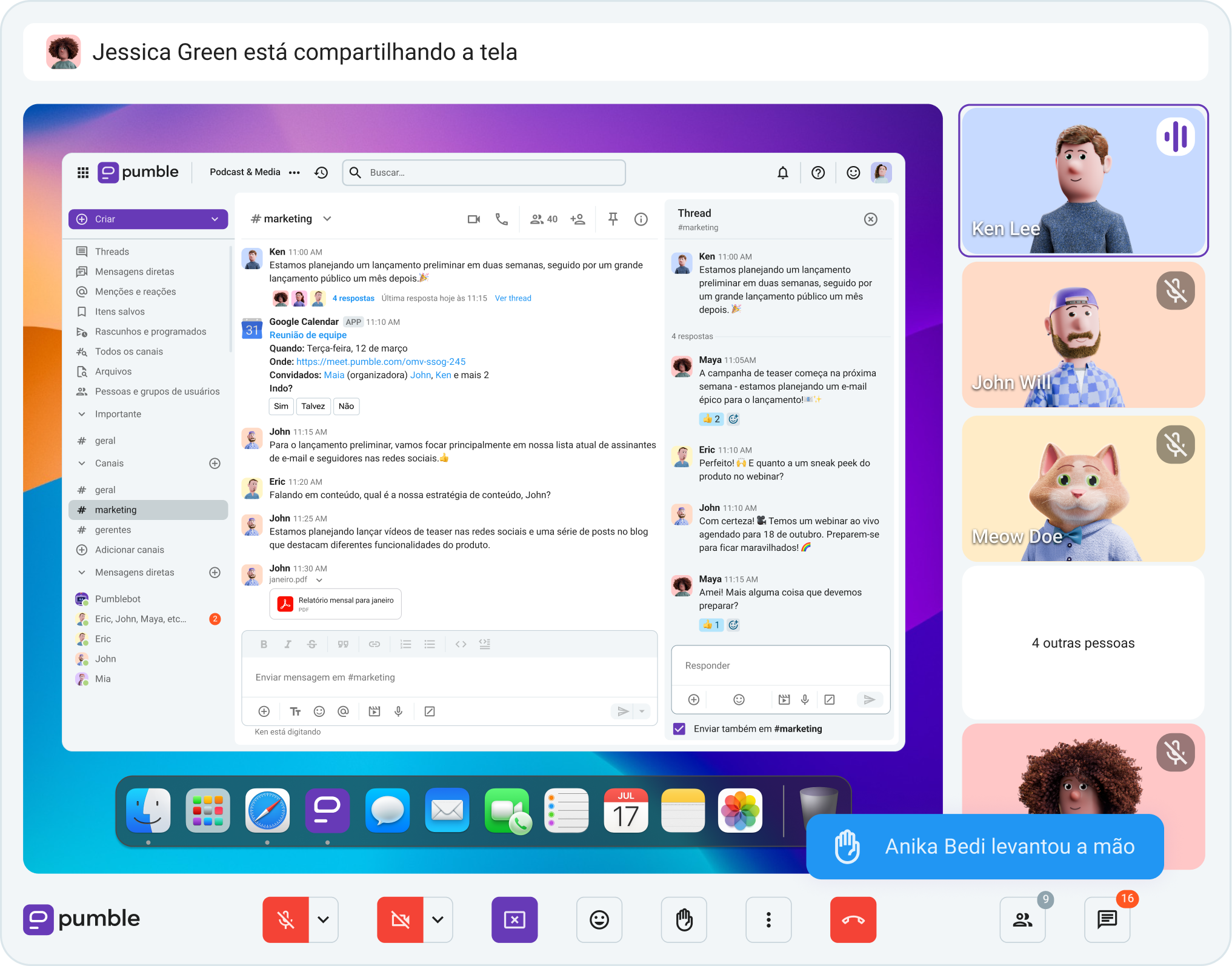Click the Buscar search field
Viewport: 1232px width, 966px height.
[x=484, y=173]
